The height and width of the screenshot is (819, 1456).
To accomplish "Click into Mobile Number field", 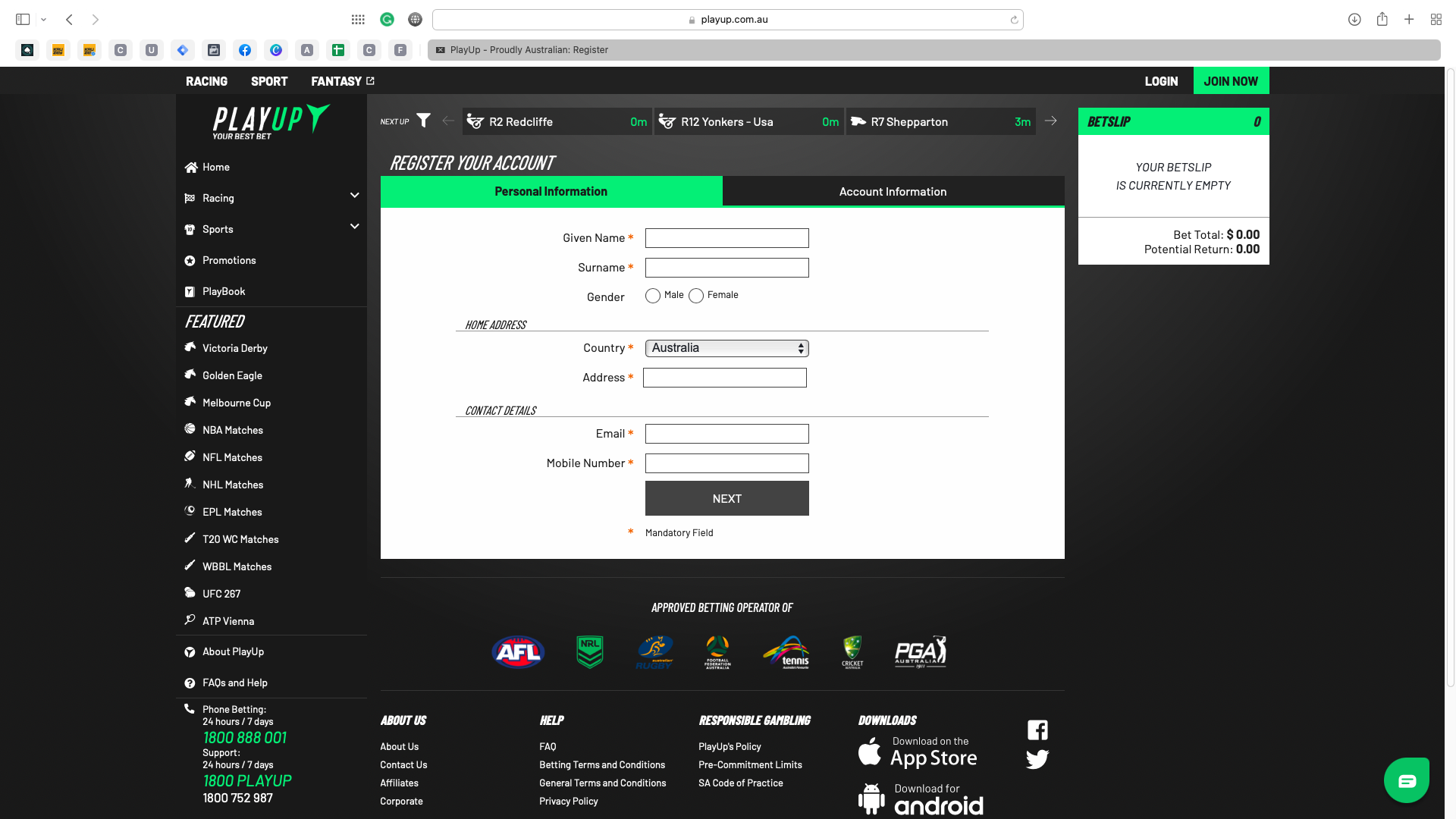I will (x=726, y=463).
